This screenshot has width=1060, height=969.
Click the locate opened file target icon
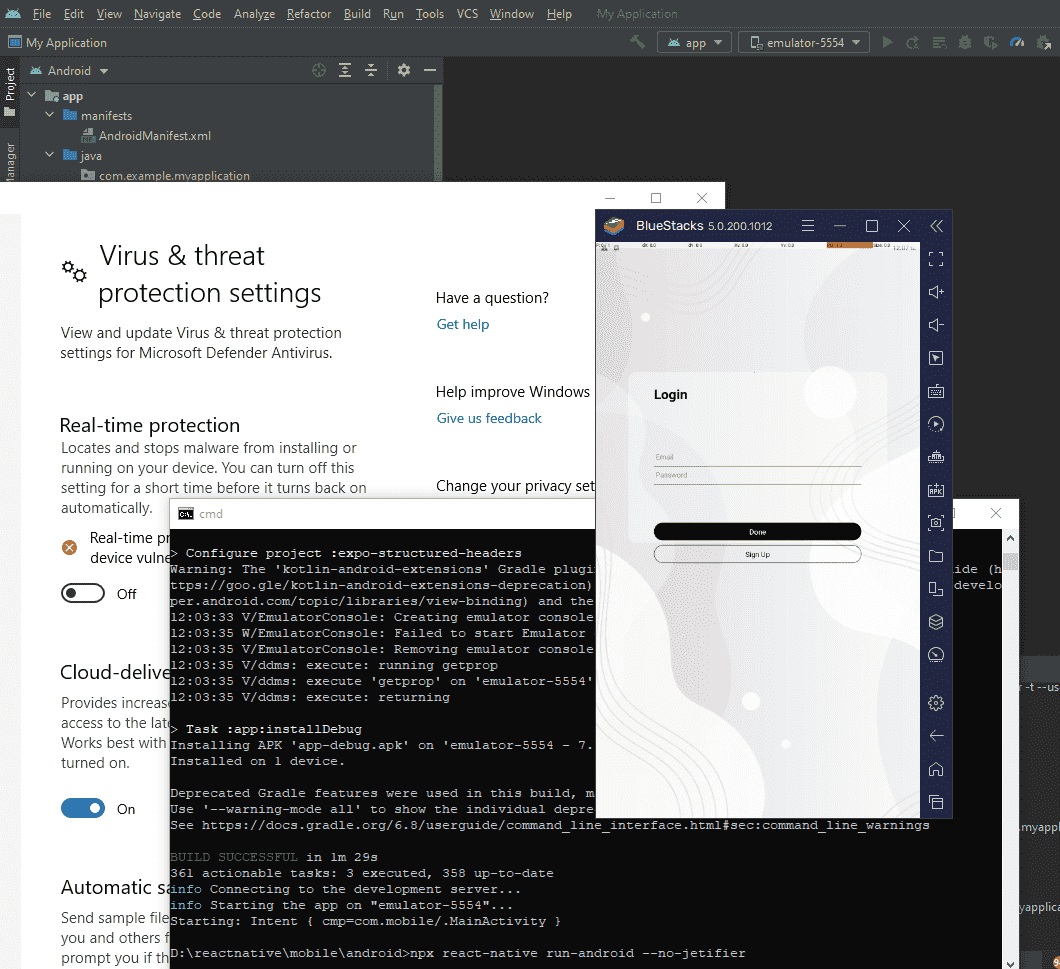click(x=319, y=70)
